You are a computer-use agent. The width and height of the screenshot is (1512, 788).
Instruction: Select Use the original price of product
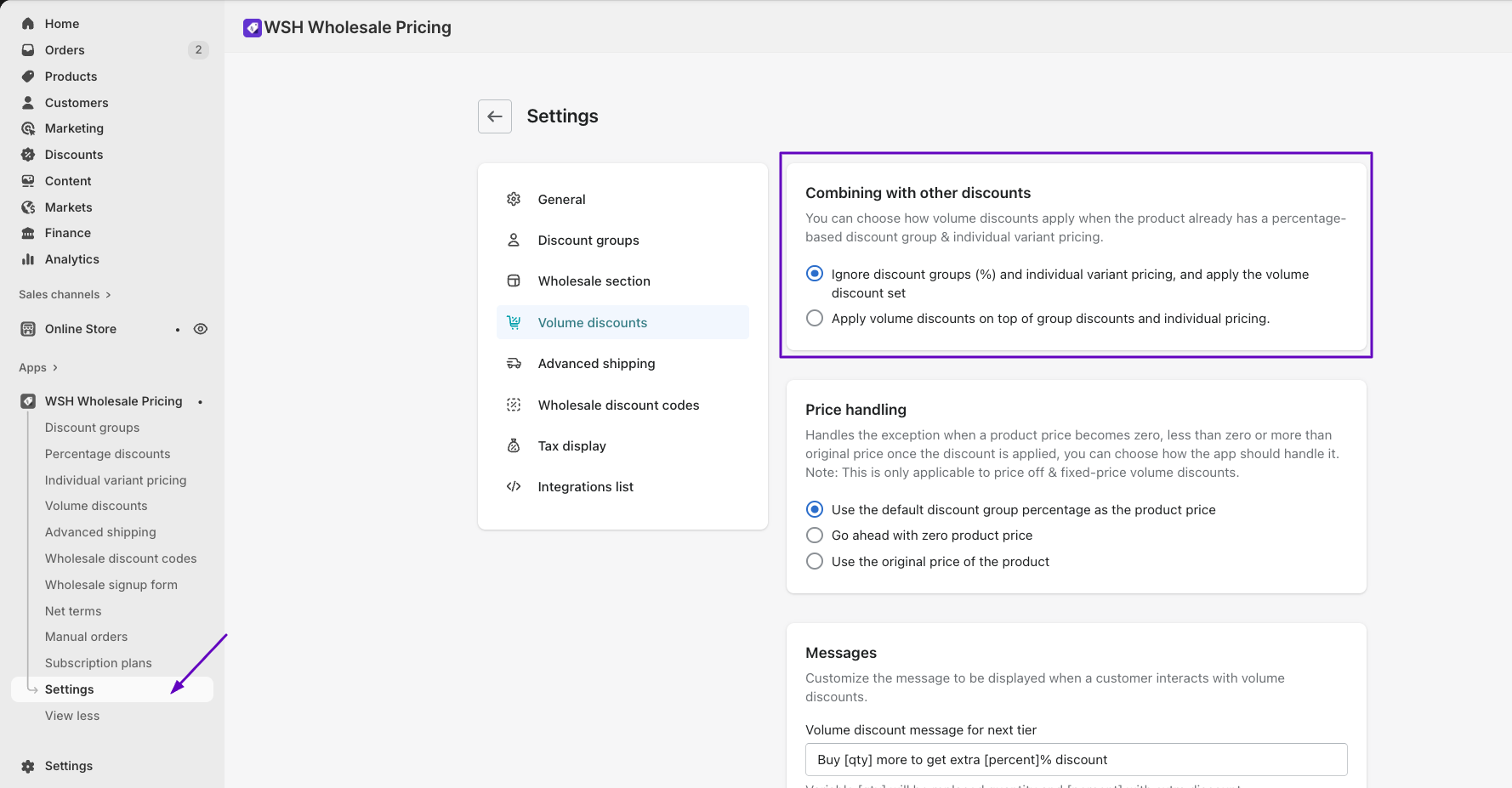(x=815, y=562)
